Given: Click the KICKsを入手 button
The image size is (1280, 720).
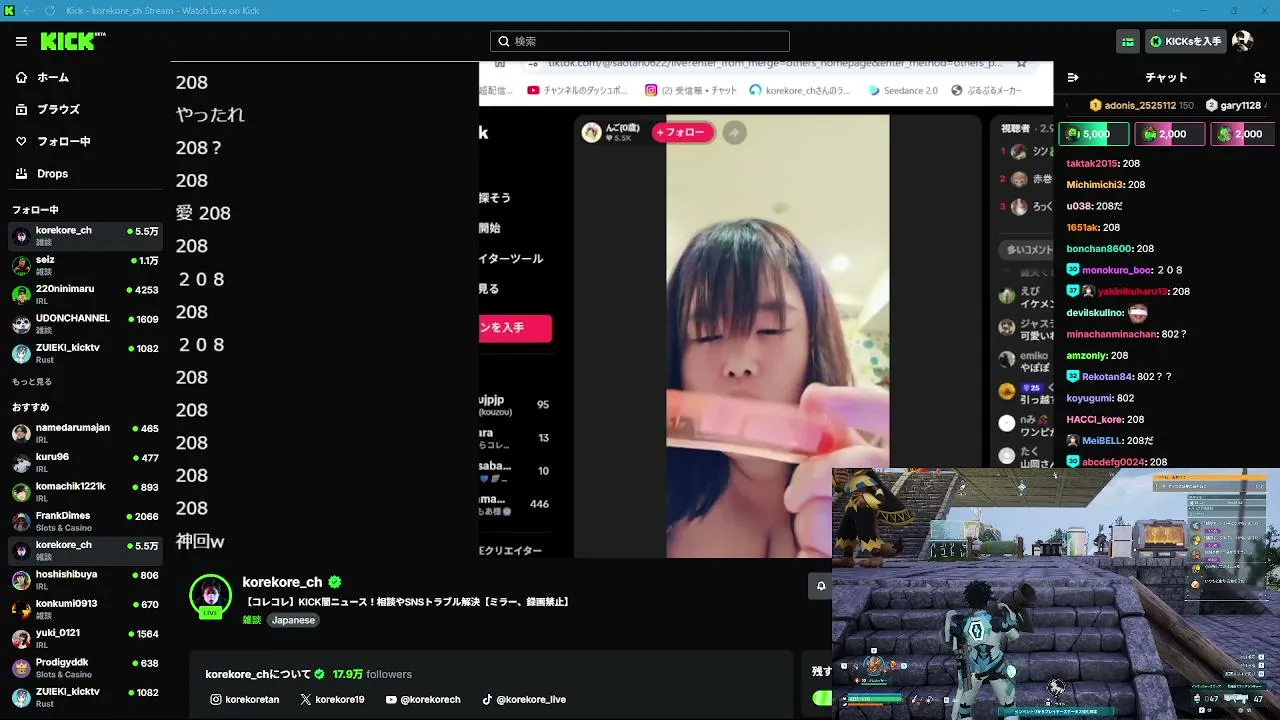Looking at the screenshot, I should point(1186,41).
